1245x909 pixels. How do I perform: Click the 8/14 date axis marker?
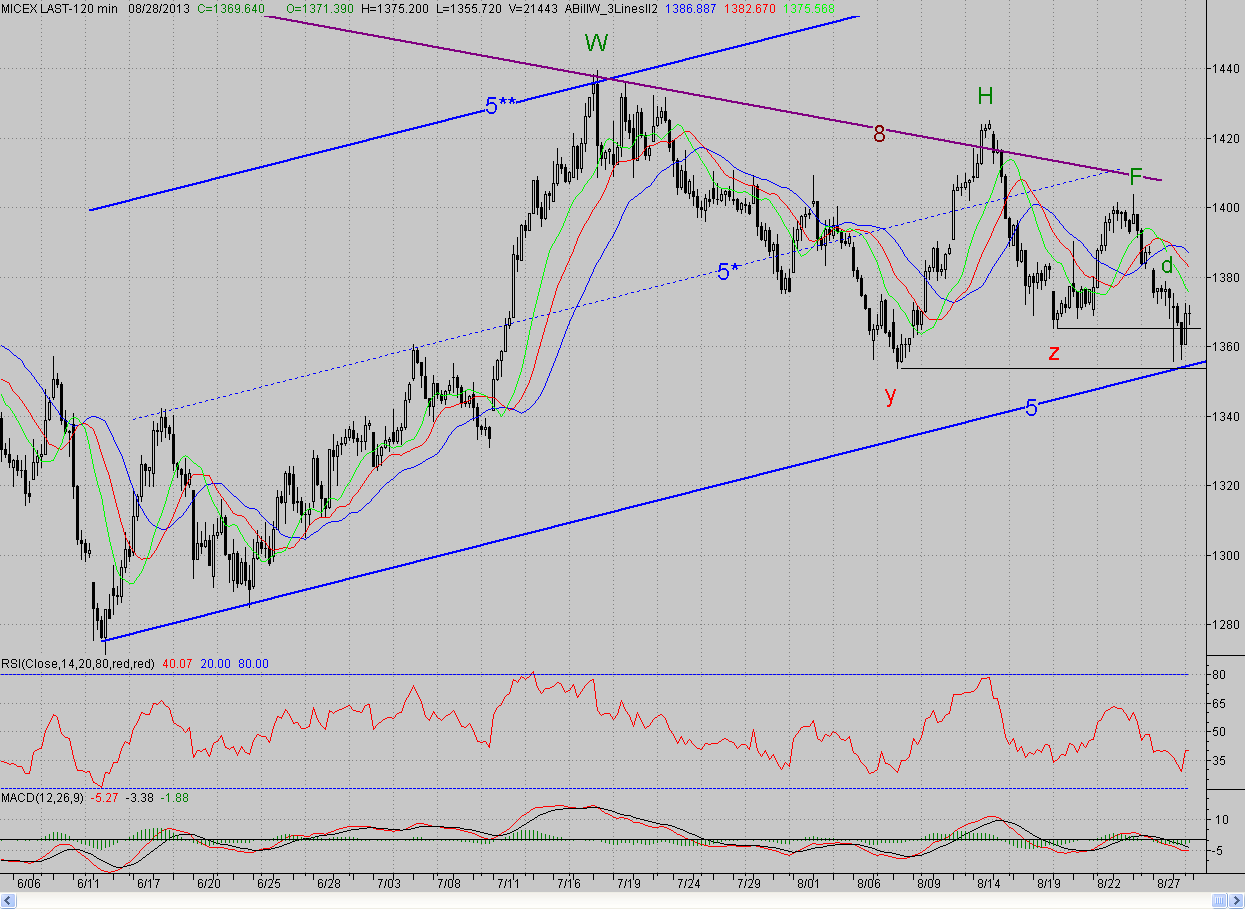coord(989,884)
